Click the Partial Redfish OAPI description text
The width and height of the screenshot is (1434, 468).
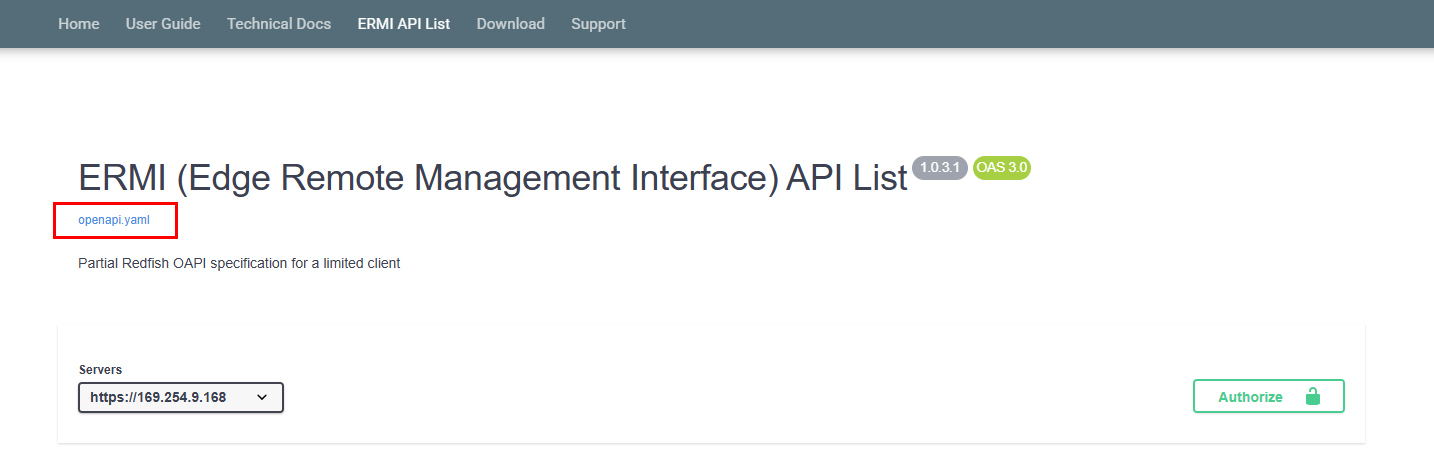pyautogui.click(x=239, y=264)
